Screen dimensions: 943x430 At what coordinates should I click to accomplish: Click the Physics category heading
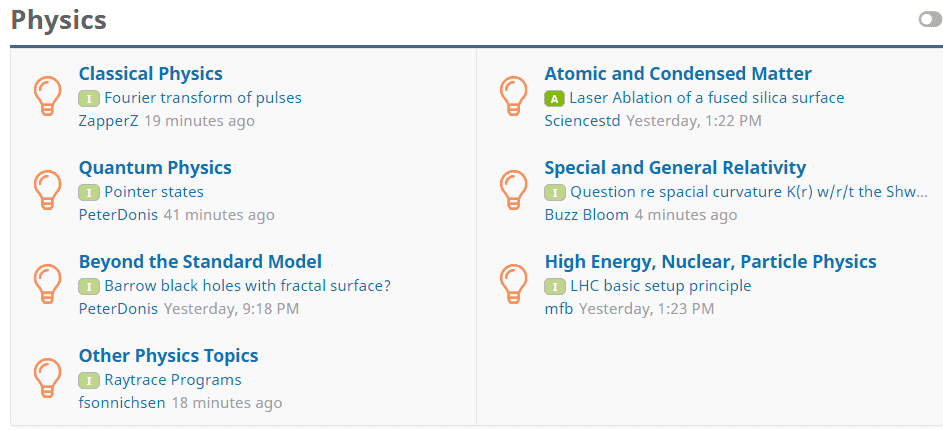pyautogui.click(x=59, y=20)
